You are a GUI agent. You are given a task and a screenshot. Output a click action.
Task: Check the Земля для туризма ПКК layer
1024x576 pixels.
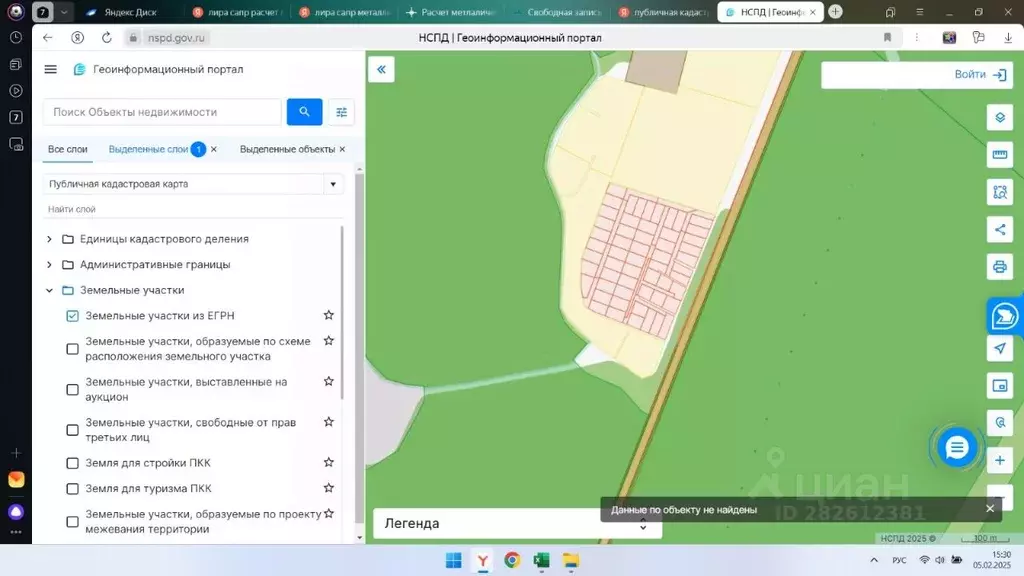(x=72, y=489)
